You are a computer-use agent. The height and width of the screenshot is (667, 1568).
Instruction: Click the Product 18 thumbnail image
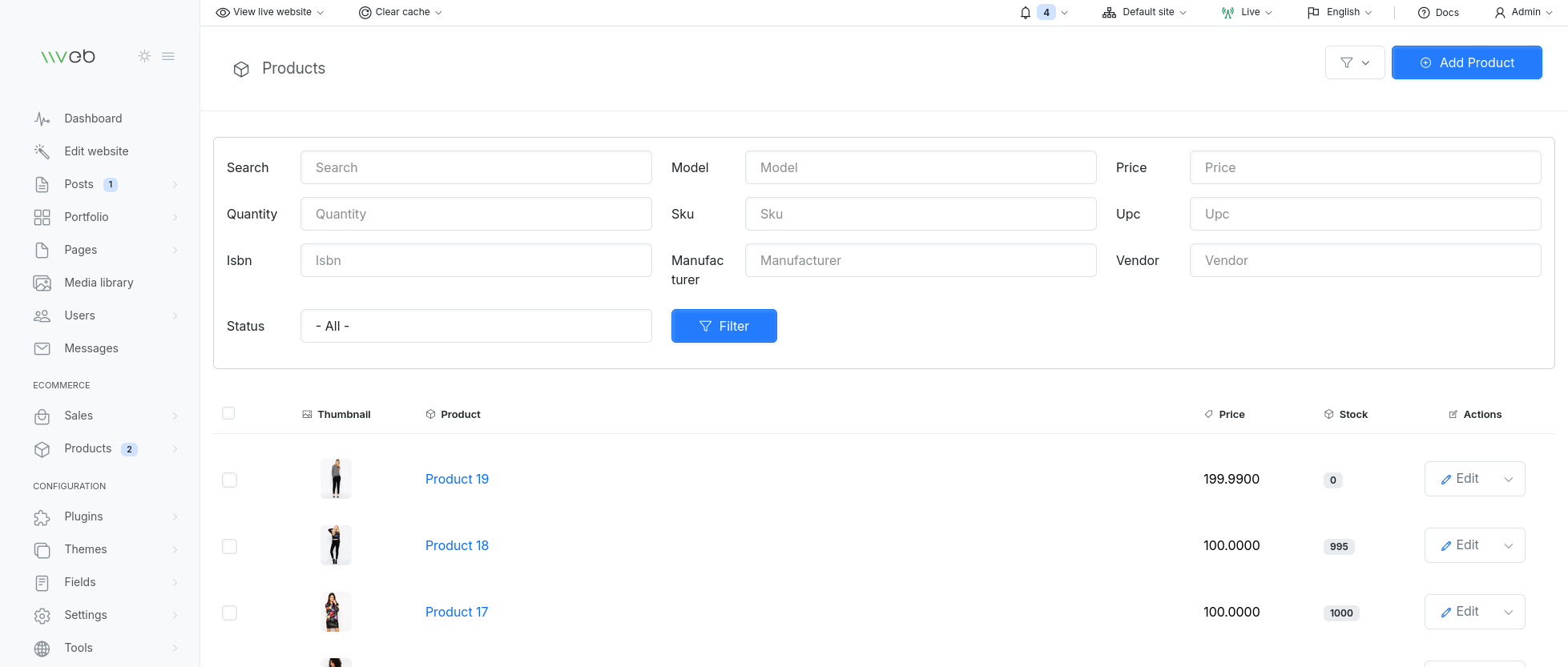click(336, 545)
